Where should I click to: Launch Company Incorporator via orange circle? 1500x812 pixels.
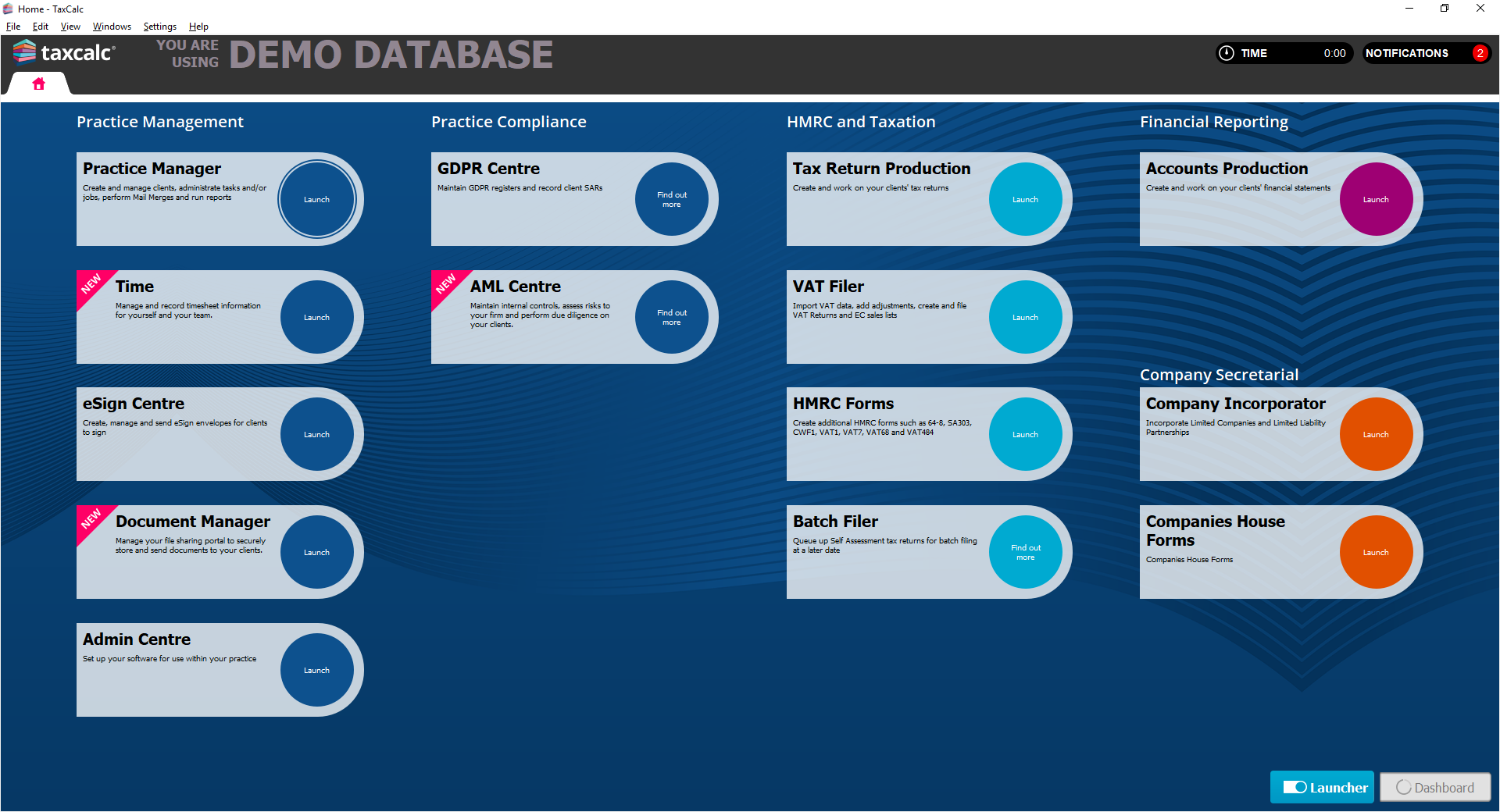coord(1375,434)
